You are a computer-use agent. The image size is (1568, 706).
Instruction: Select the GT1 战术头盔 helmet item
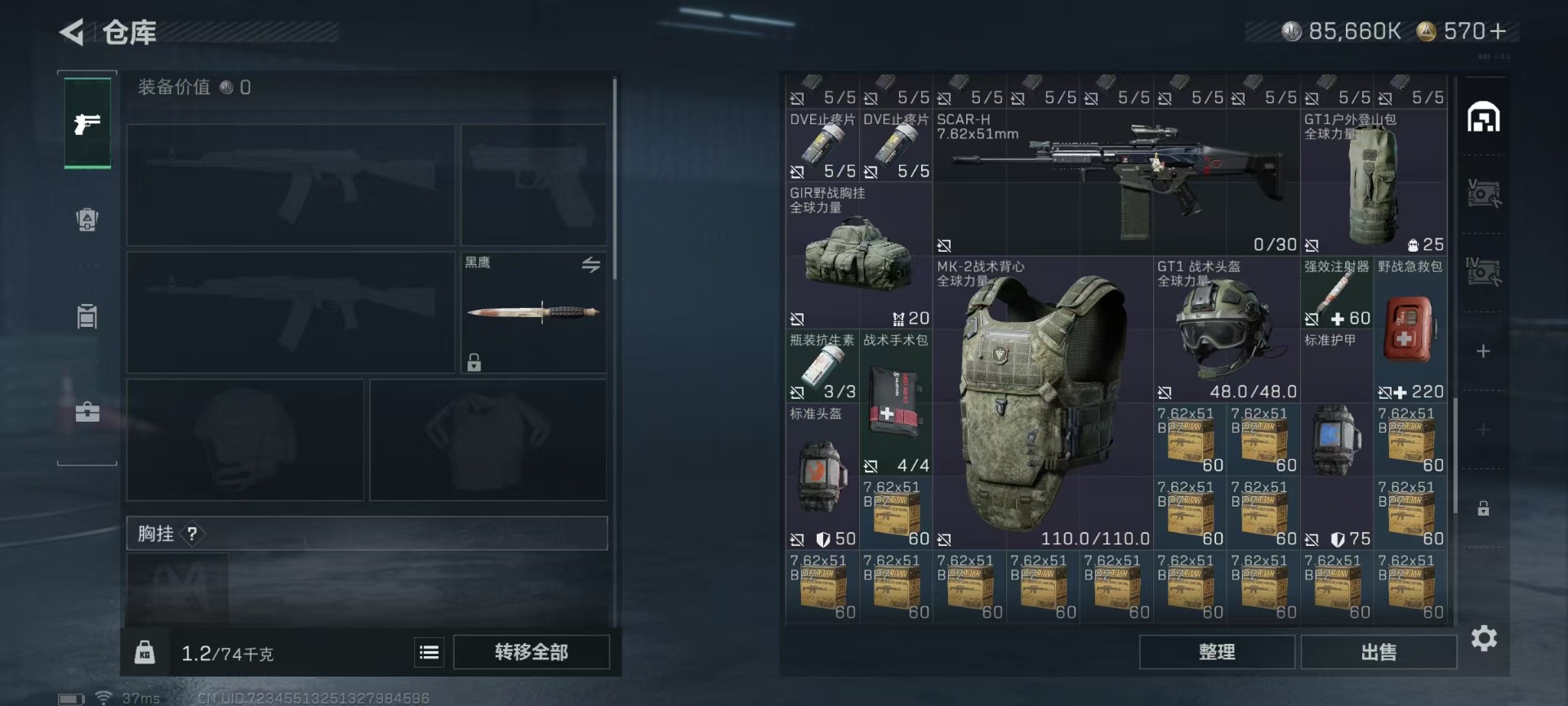[1226, 329]
